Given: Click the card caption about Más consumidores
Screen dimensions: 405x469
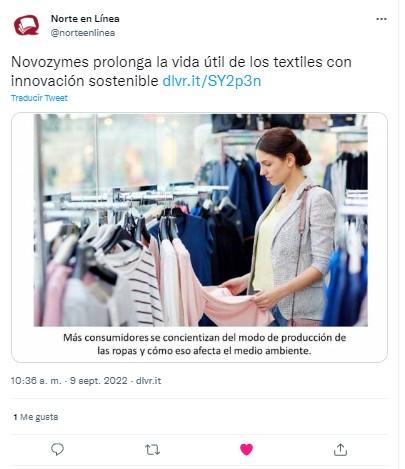Looking at the screenshot, I should pos(204,344).
